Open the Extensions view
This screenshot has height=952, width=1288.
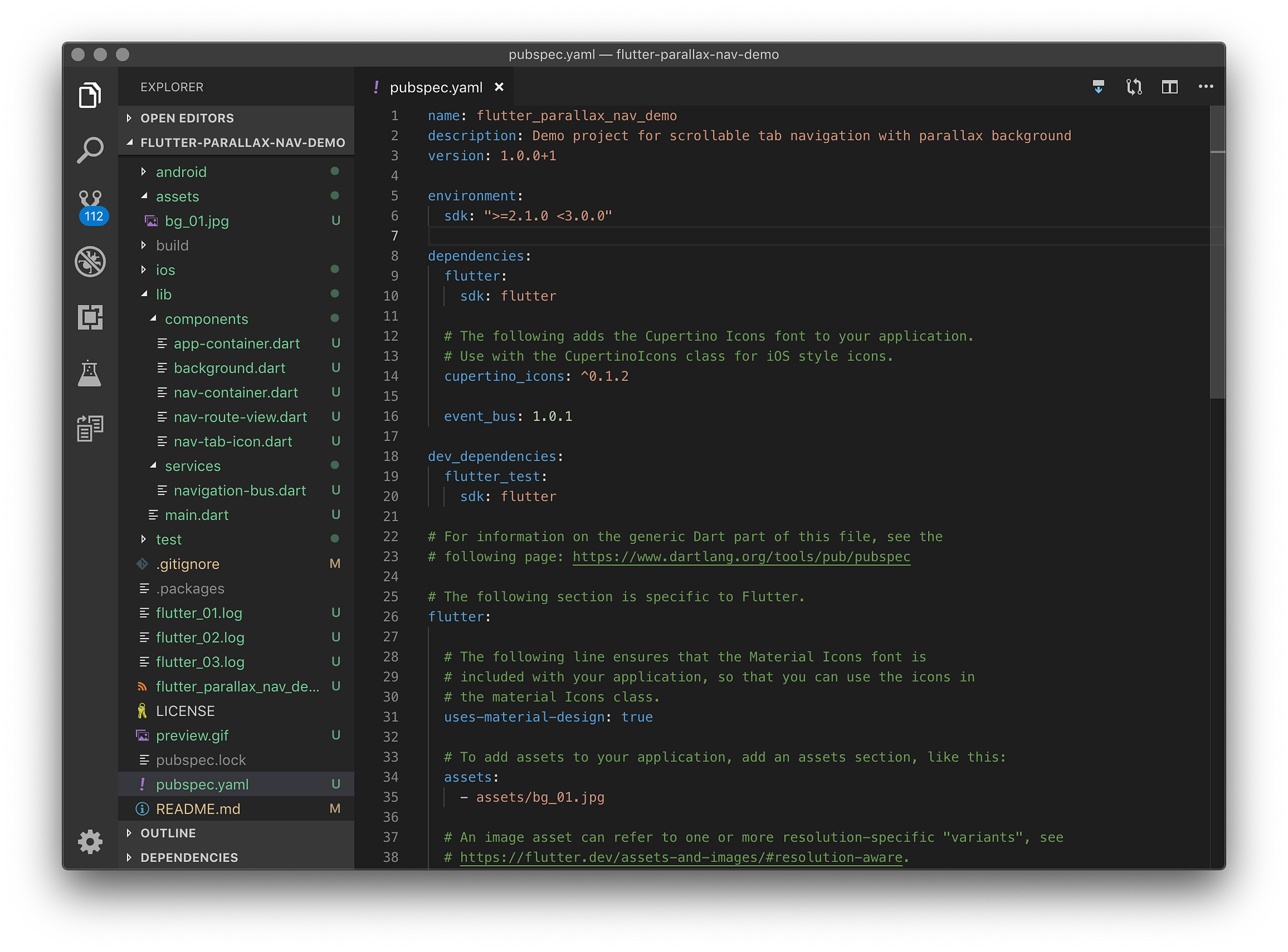click(x=91, y=317)
